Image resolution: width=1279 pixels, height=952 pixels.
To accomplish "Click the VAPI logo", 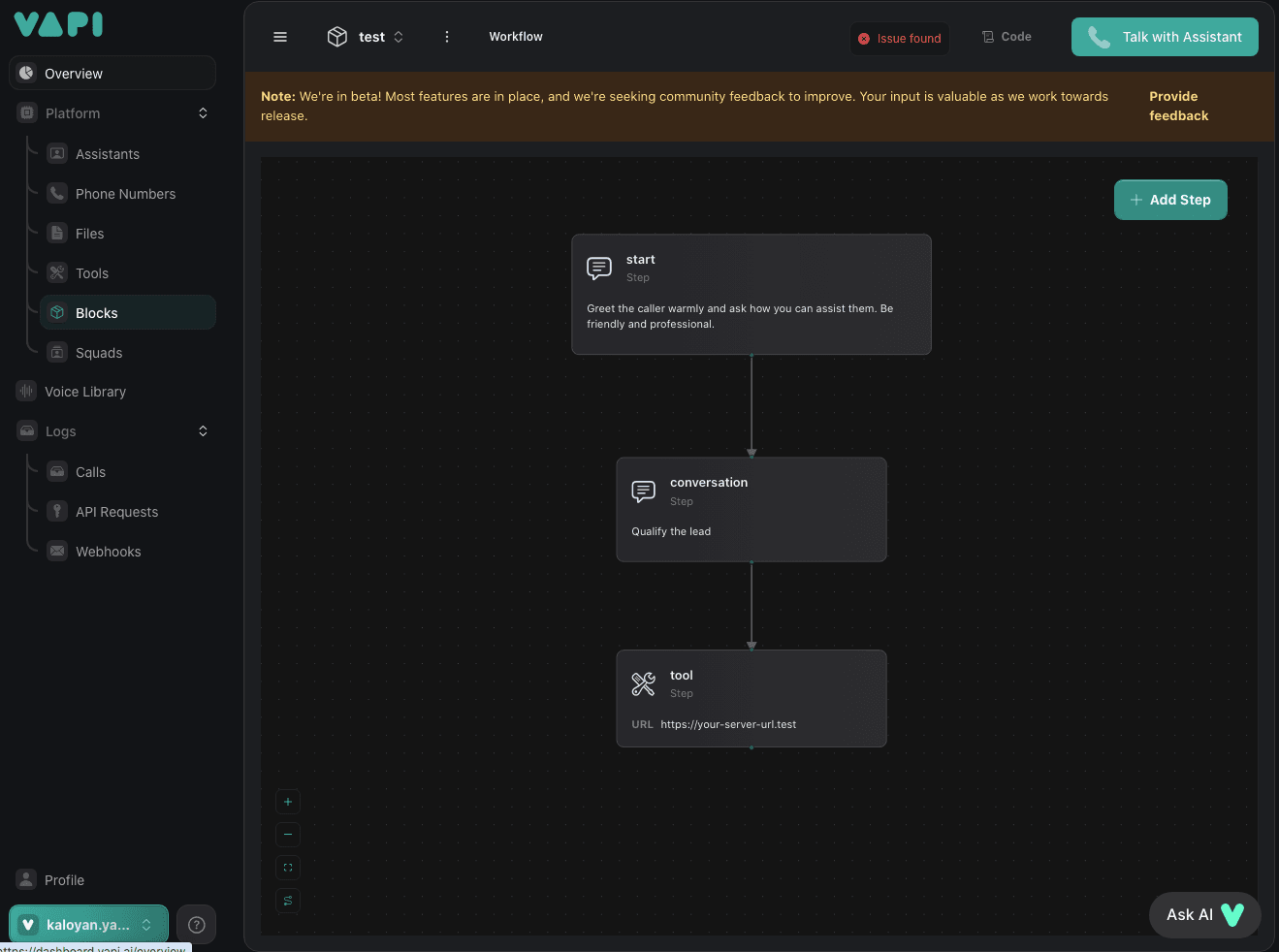I will (x=58, y=24).
